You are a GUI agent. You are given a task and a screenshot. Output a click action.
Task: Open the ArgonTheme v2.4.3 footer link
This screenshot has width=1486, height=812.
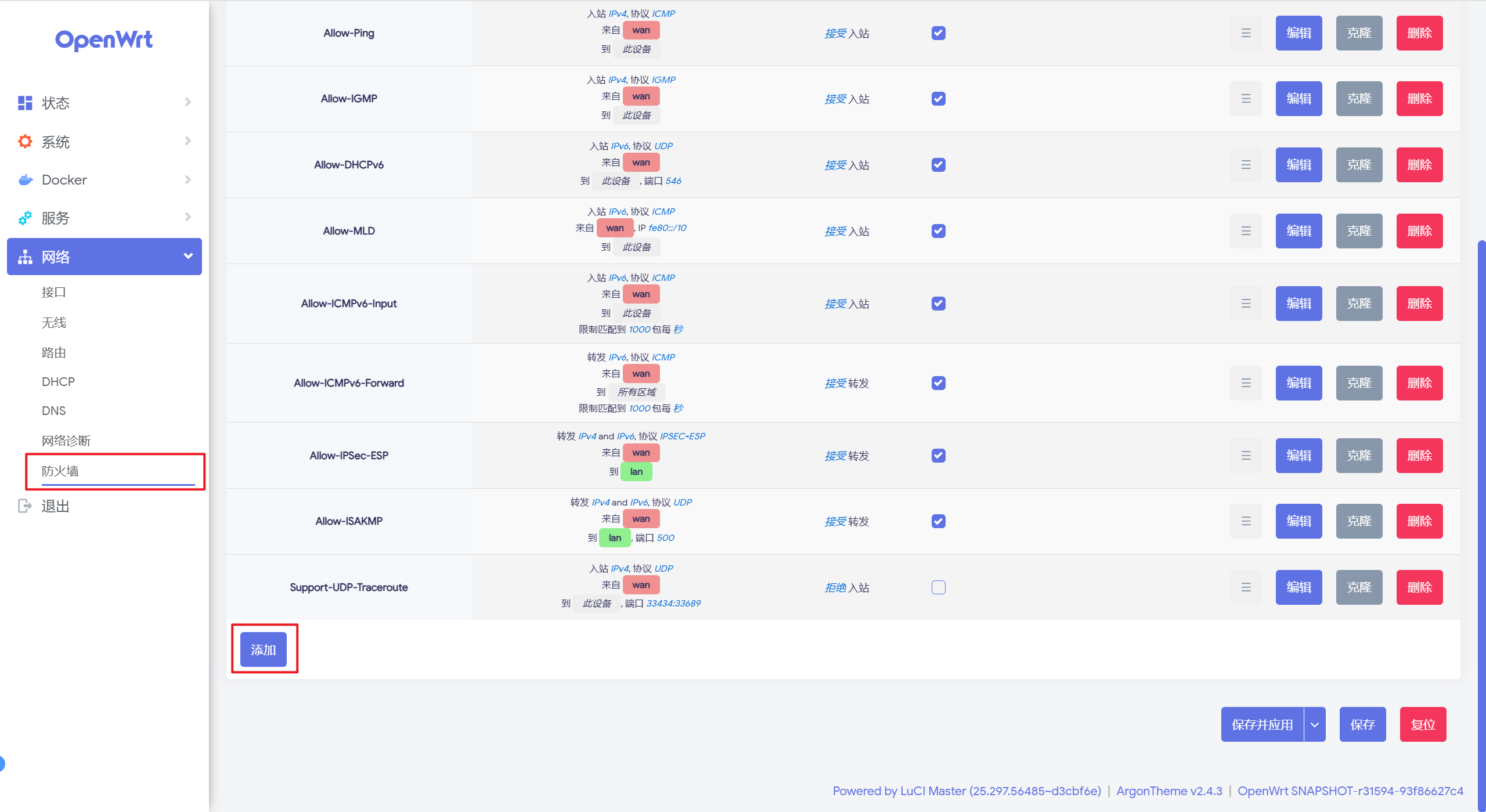pyautogui.click(x=1169, y=791)
